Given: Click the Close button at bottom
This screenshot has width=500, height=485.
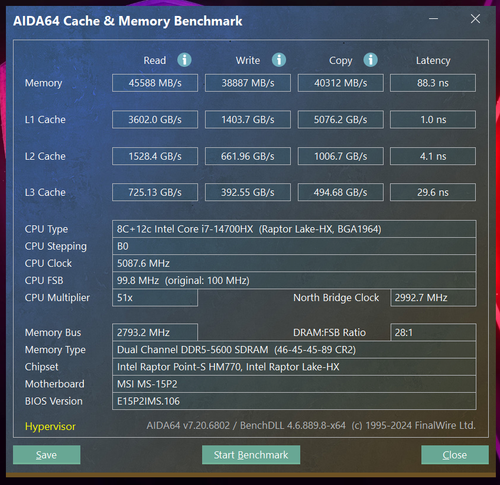Looking at the screenshot, I should (455, 455).
